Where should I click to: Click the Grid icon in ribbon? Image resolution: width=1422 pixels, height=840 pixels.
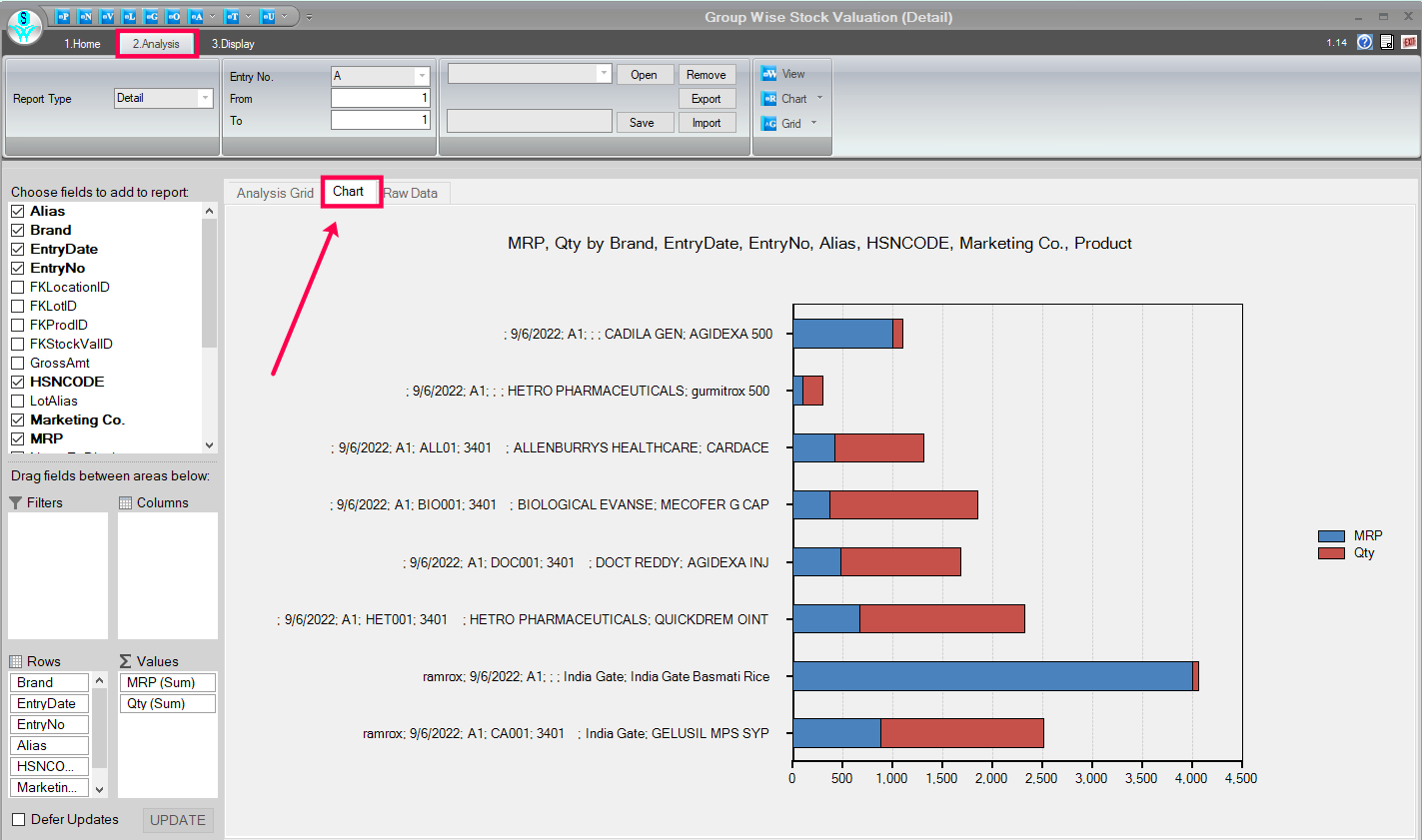769,124
